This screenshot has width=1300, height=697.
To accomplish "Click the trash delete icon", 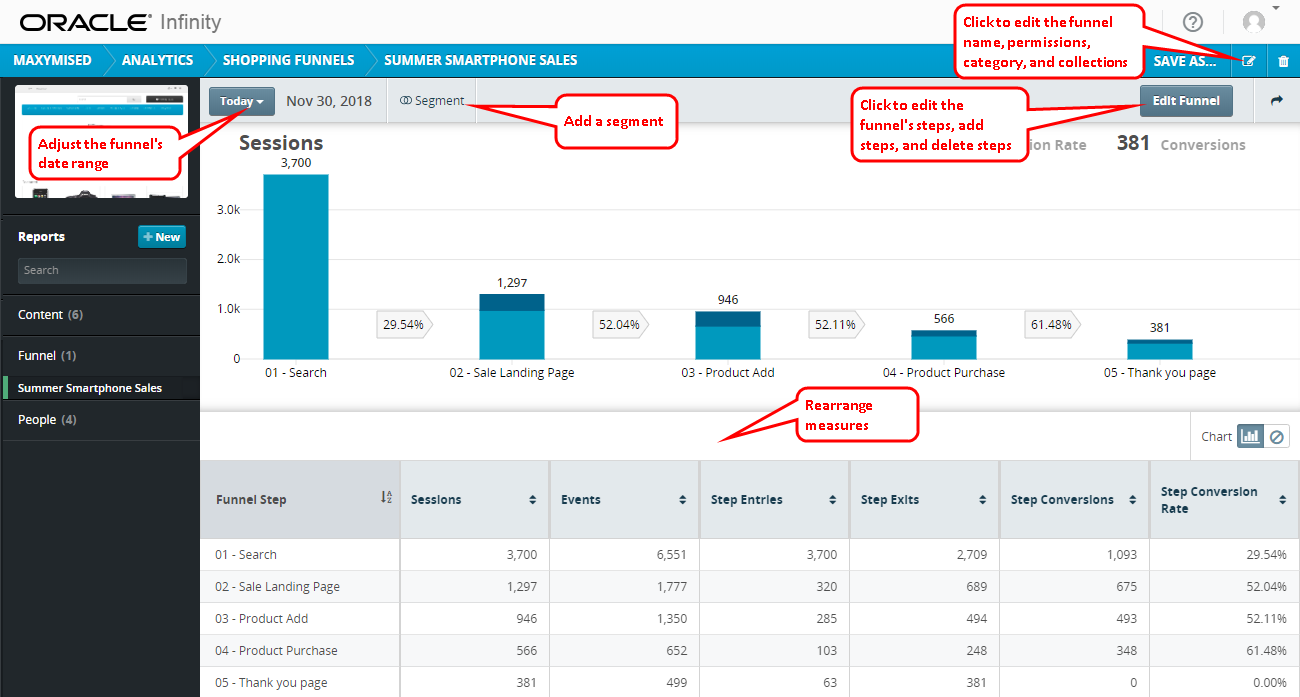I will pos(1284,61).
